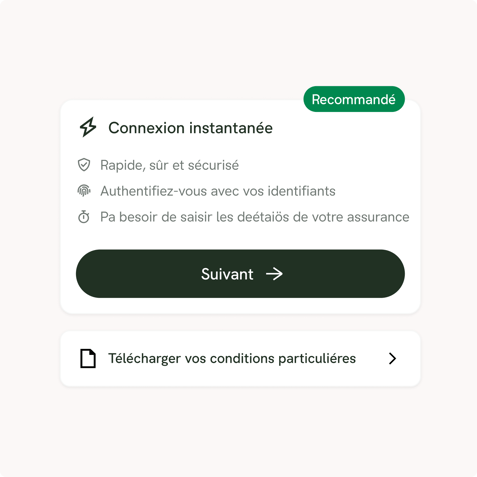Select the Suivant label text

(227, 274)
